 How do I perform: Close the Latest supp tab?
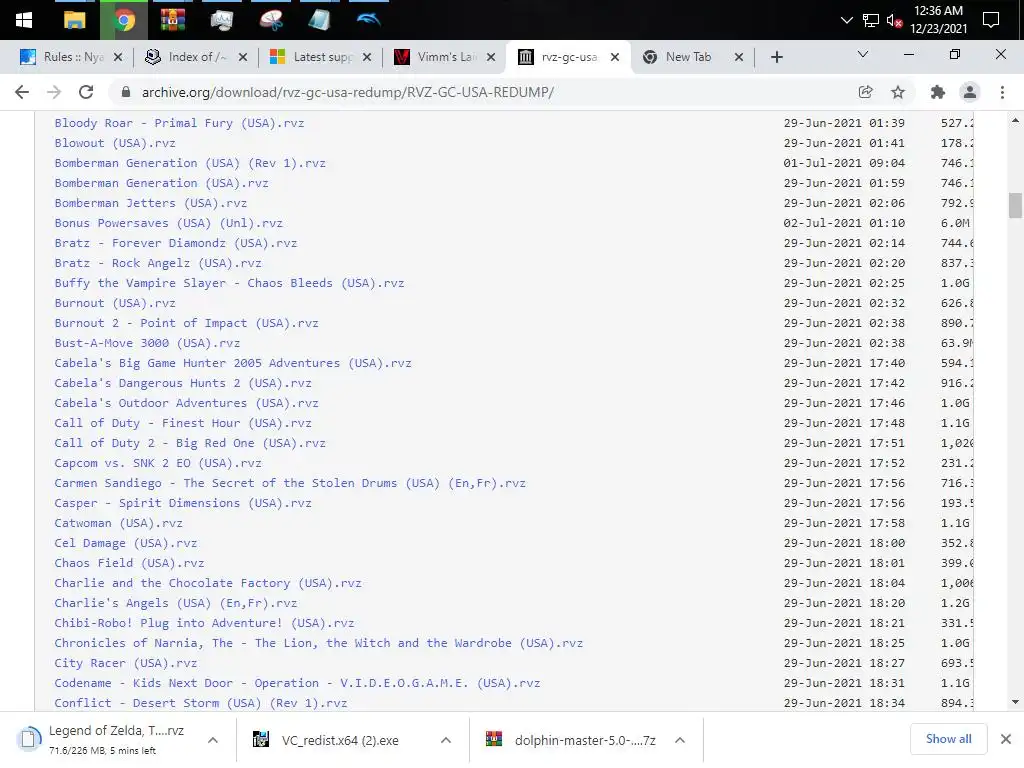[367, 57]
